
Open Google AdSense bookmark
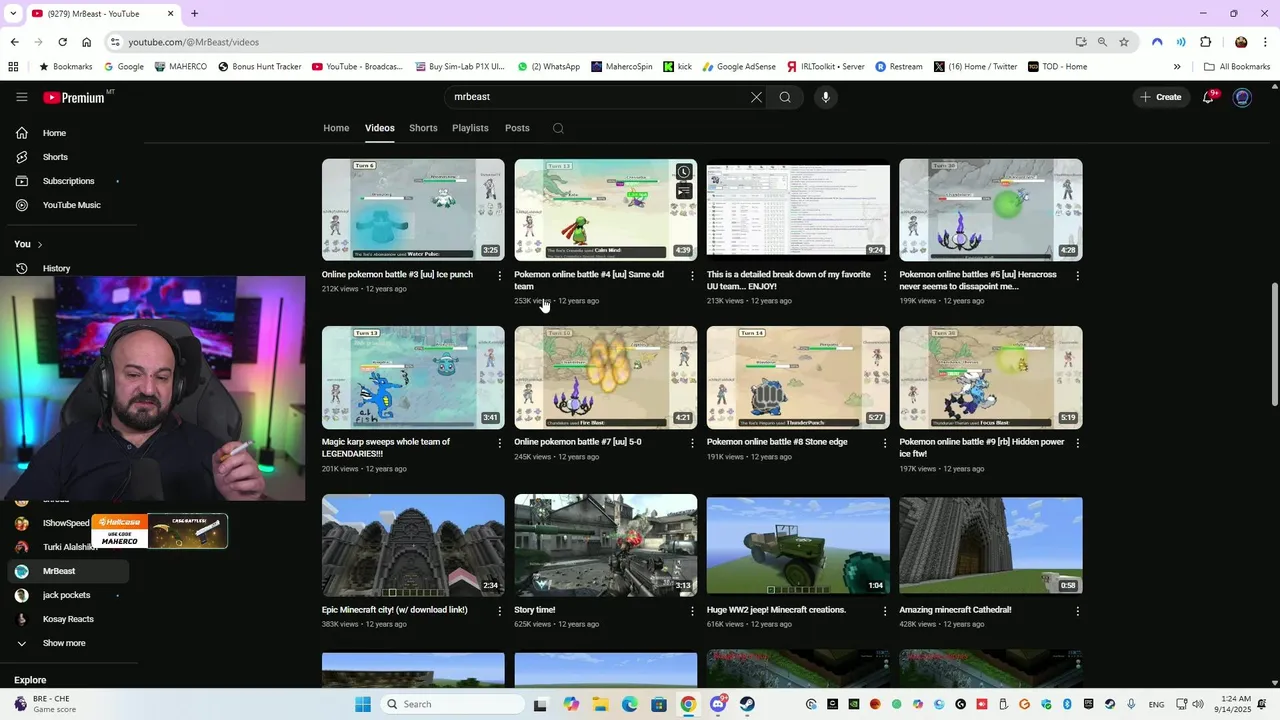(739, 67)
